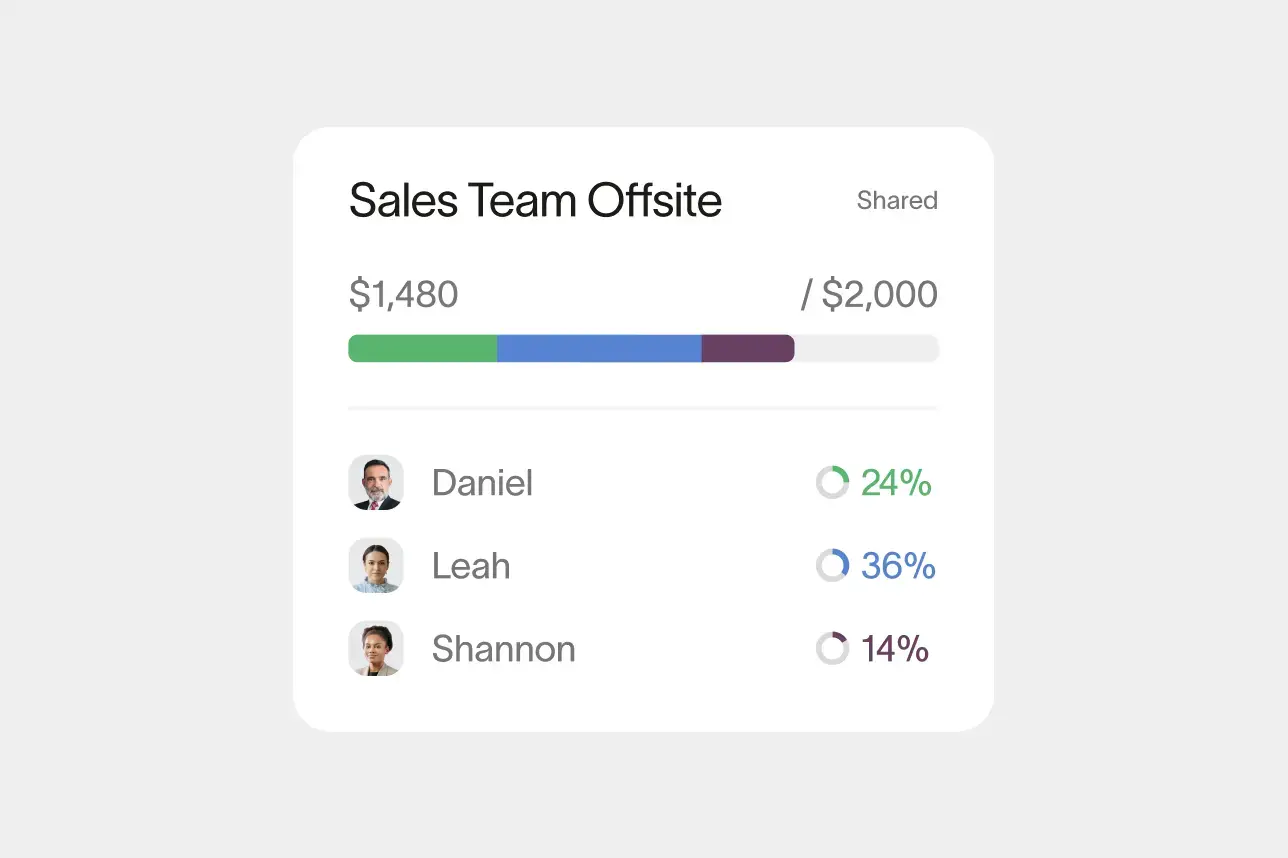Expand details for Leah's contribution row
This screenshot has height=858, width=1288.
470,566
